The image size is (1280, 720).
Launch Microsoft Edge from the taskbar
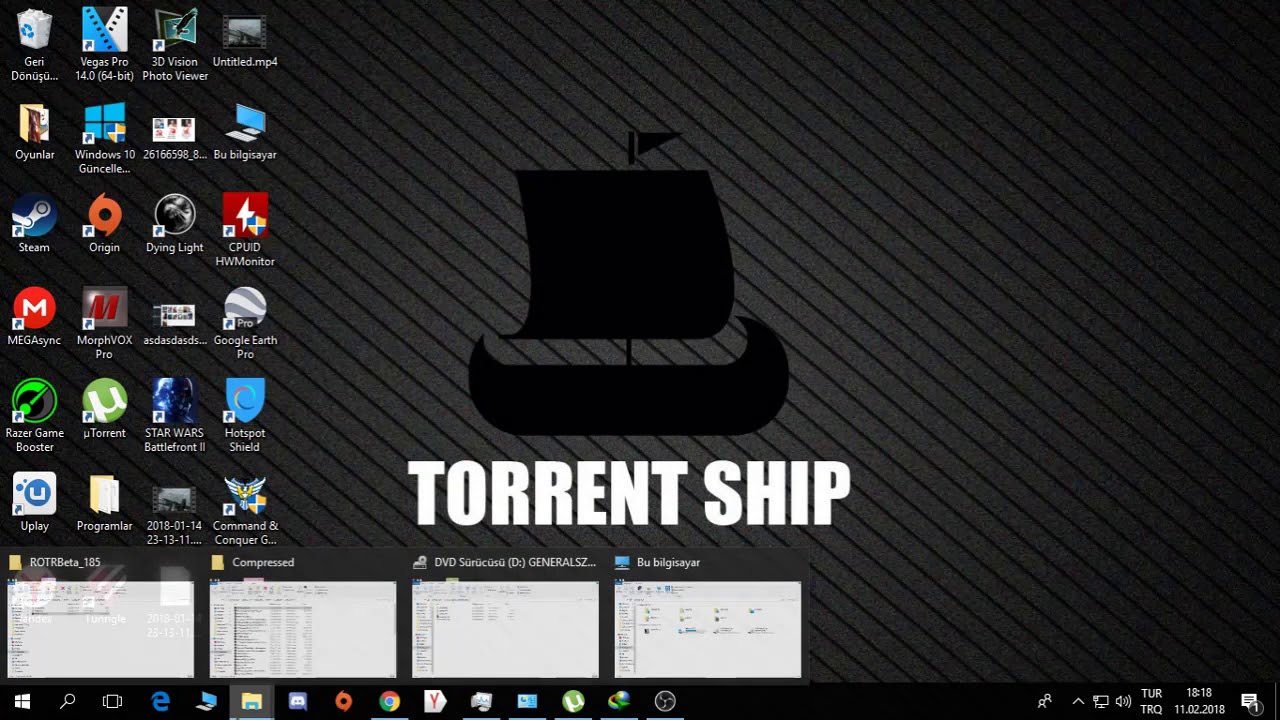point(160,702)
